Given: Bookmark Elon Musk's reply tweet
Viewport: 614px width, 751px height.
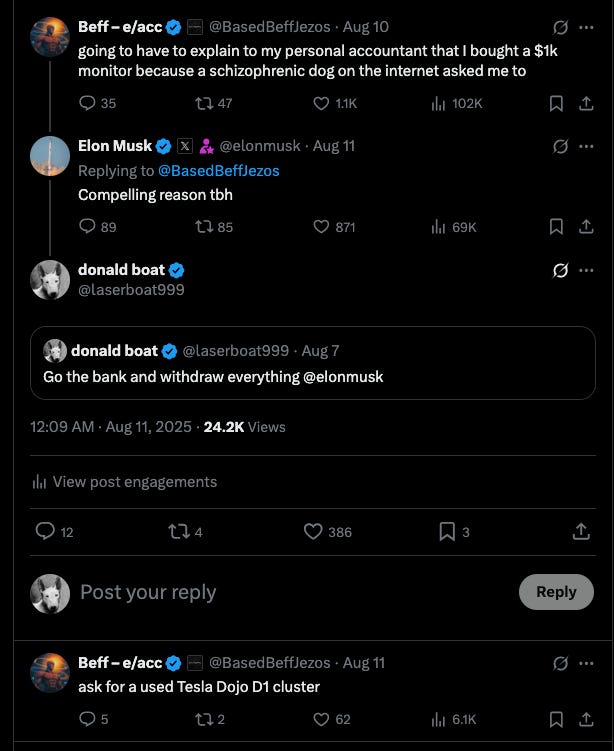Looking at the screenshot, I should 557,227.
